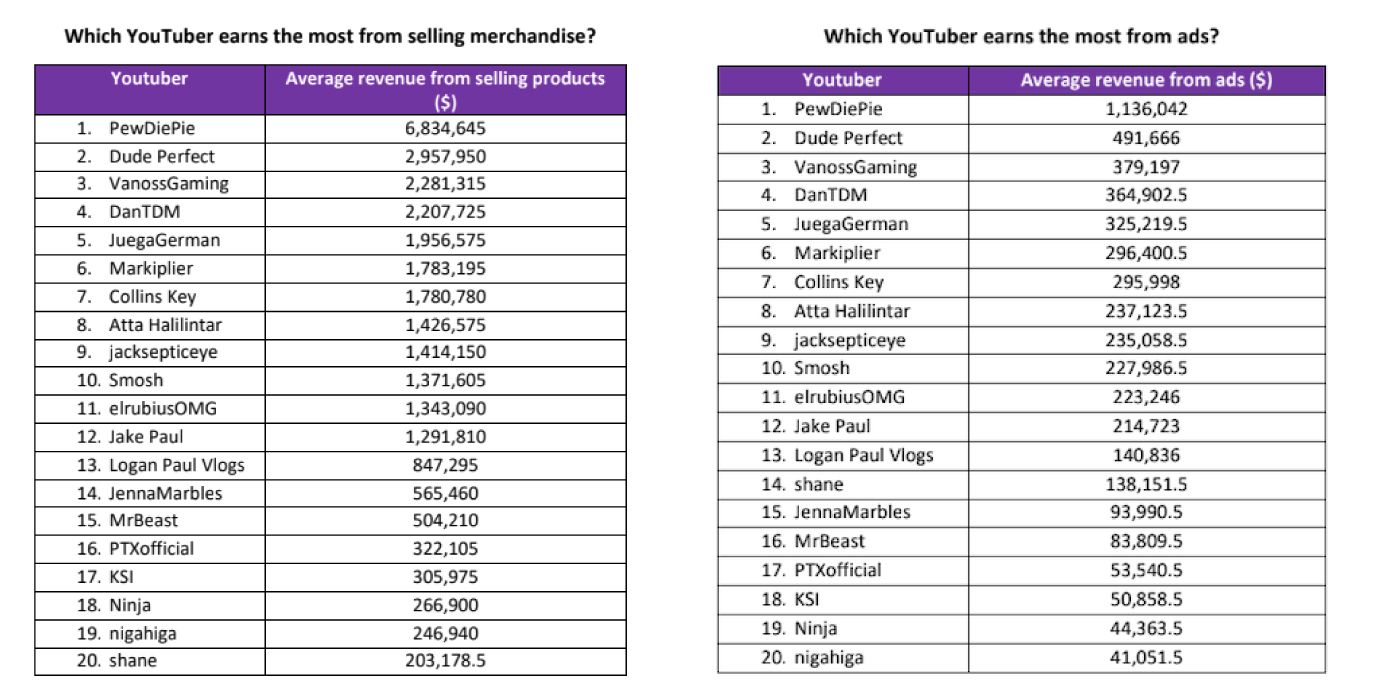Click the merchandise table's "Youtuber" column header

click(149, 78)
